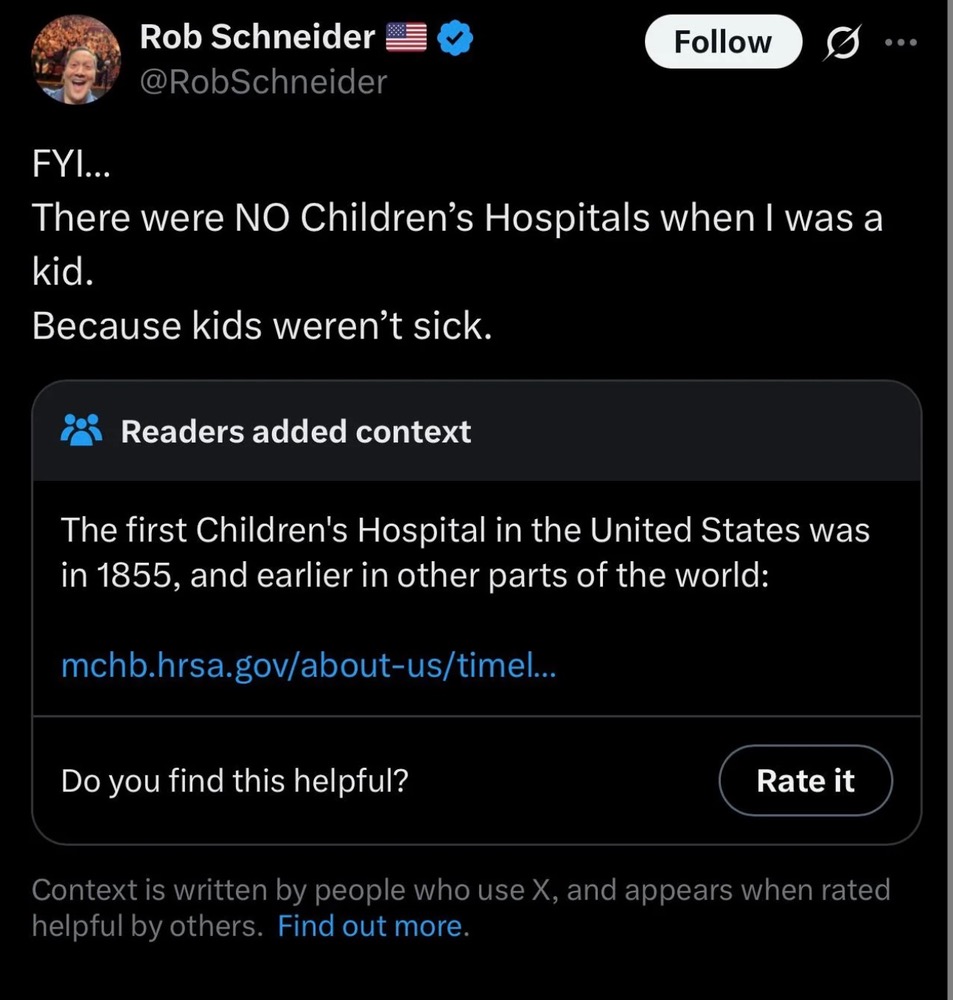Click the 'Because kids weren't sick.' line
Screen dimensions: 953x1000
coord(262,325)
